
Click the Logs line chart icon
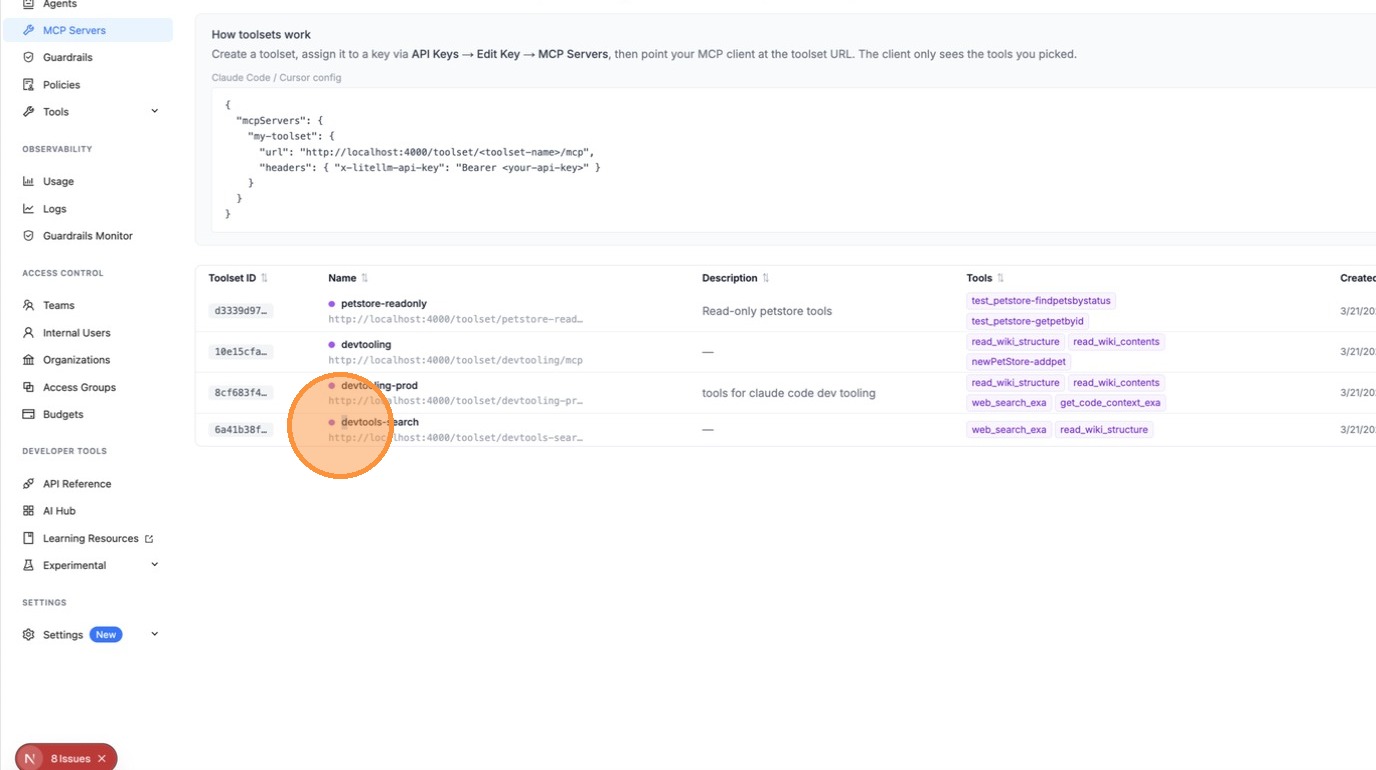point(28,209)
